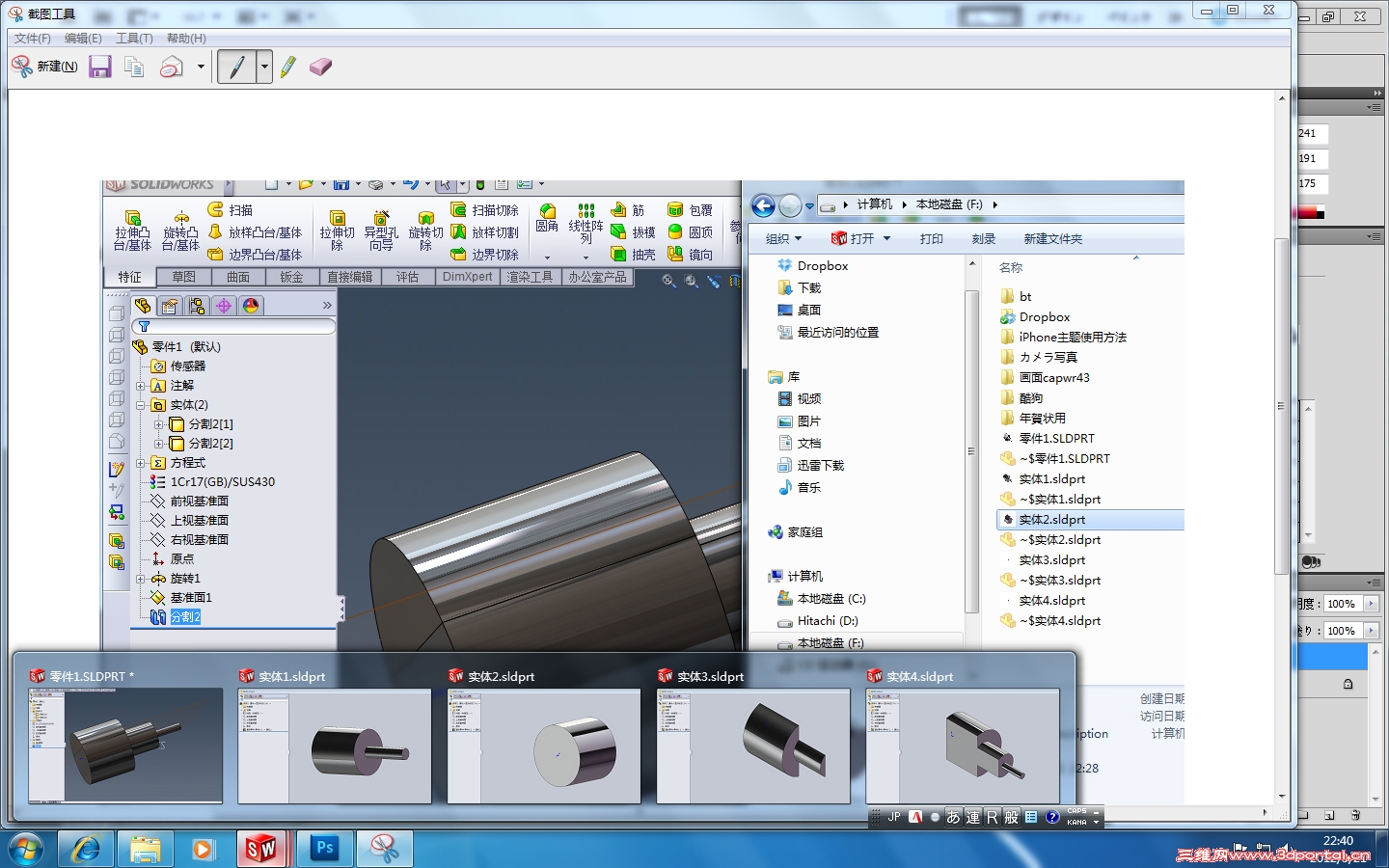Open the 工具(T) menu
The width and height of the screenshot is (1389, 868).
(134, 39)
